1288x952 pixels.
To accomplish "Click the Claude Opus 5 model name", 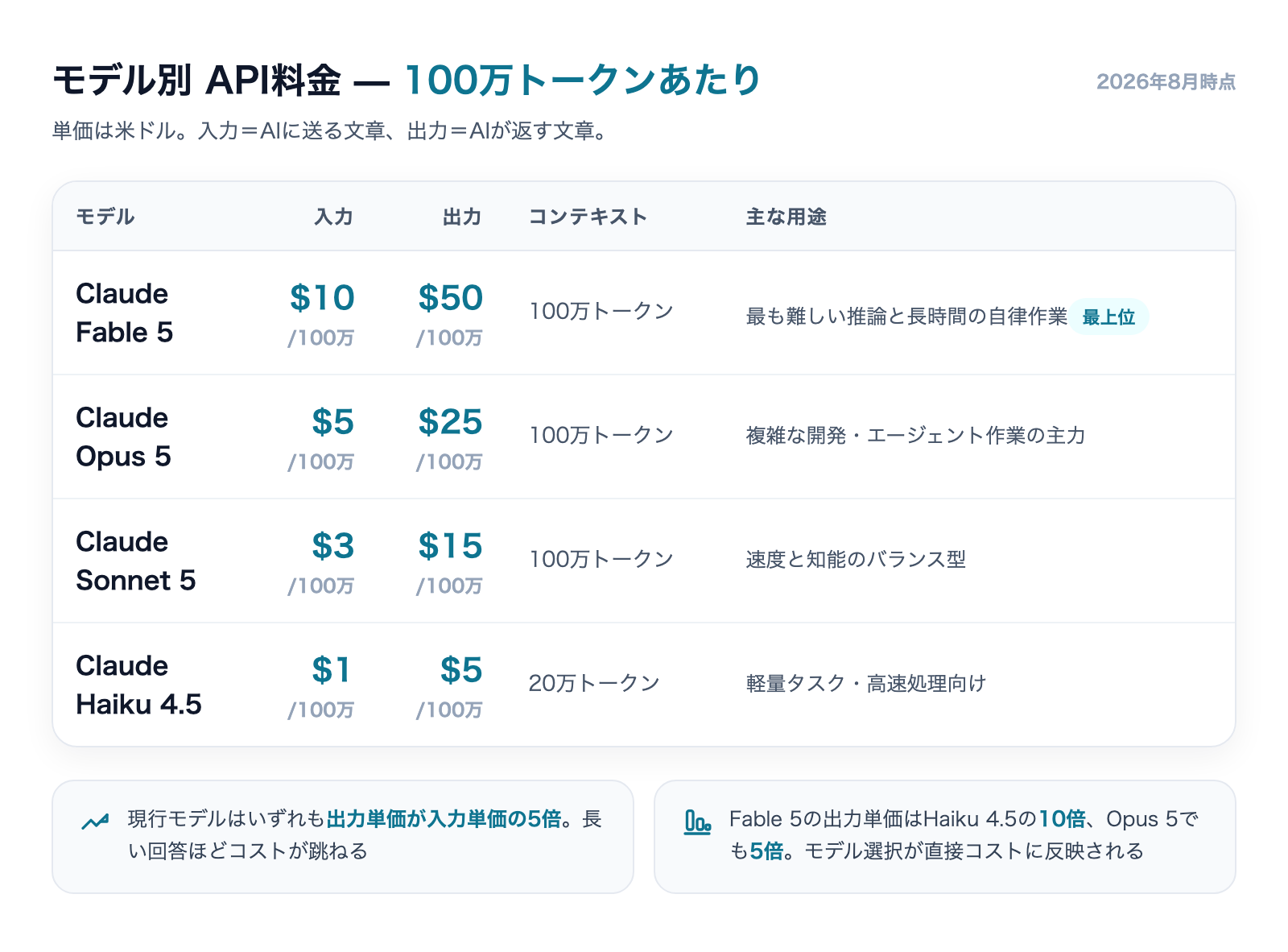I will tap(124, 437).
